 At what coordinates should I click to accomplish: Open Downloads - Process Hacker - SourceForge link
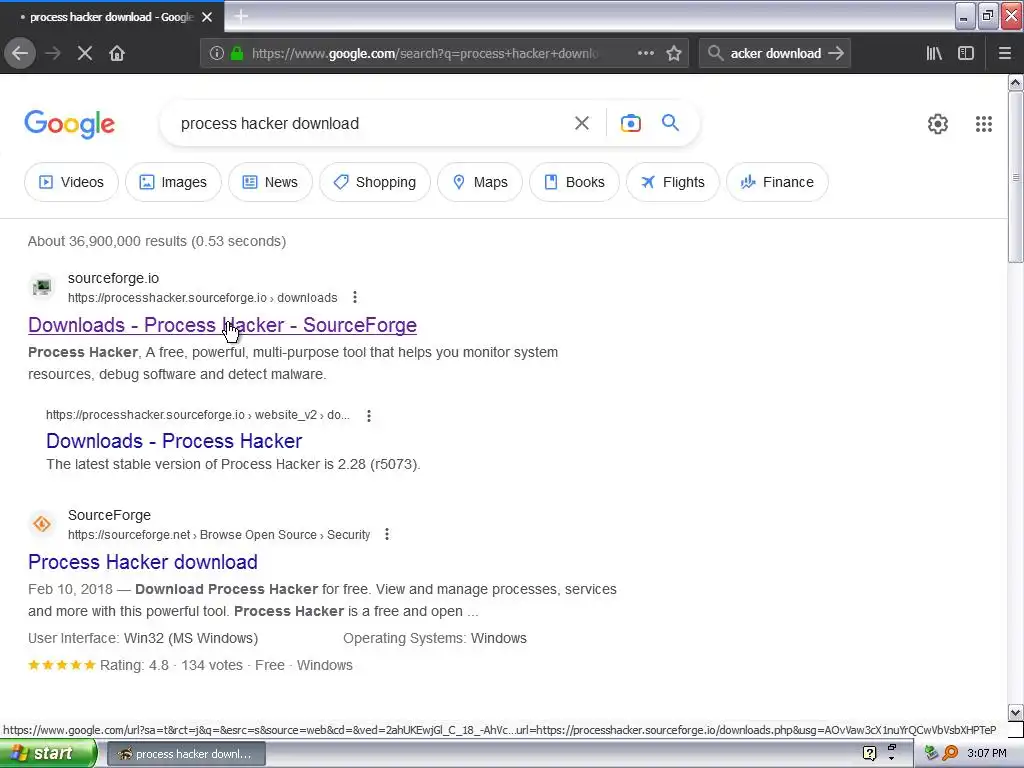coord(222,325)
